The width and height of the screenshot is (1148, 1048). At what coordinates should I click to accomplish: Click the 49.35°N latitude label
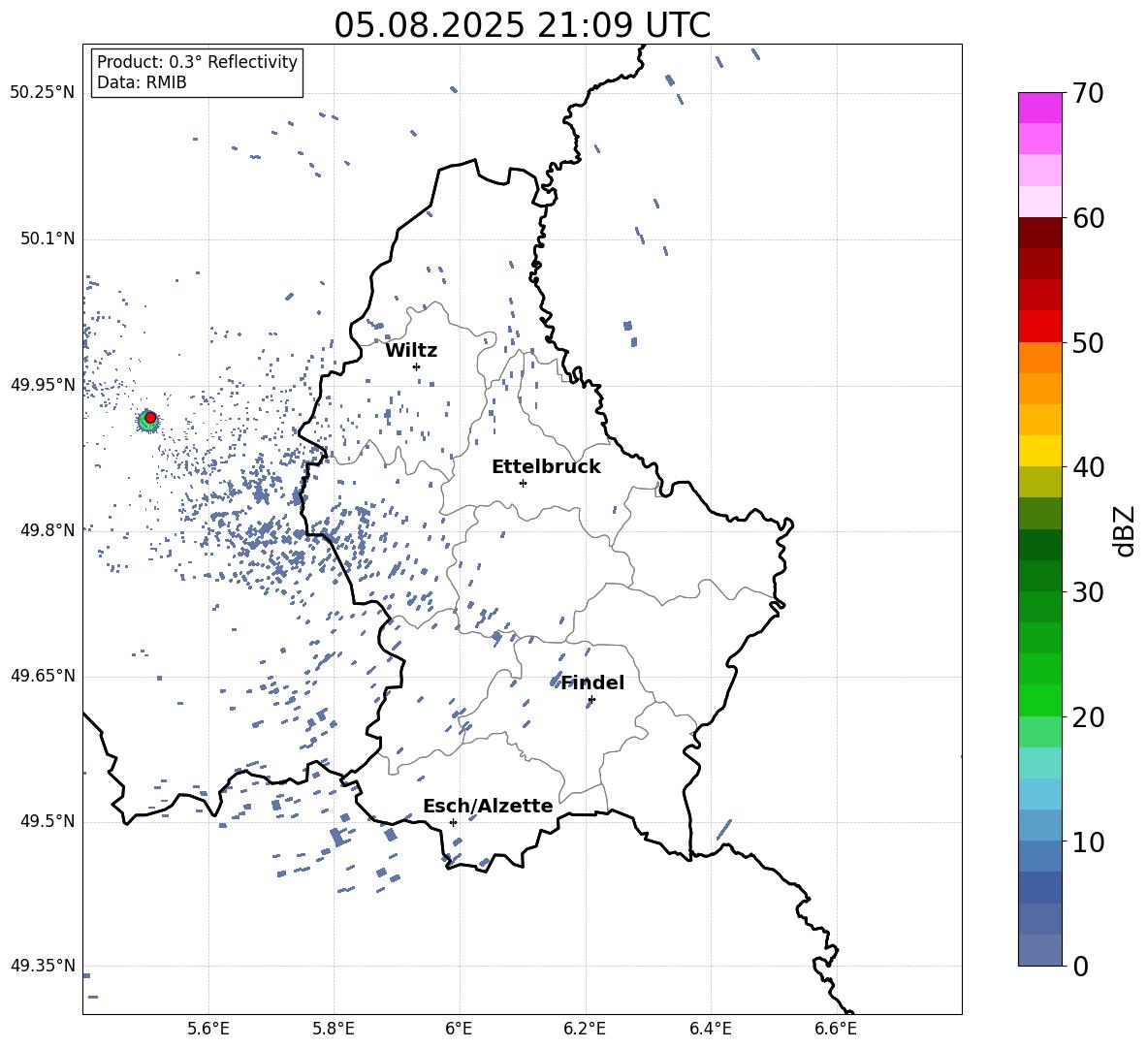tap(43, 966)
